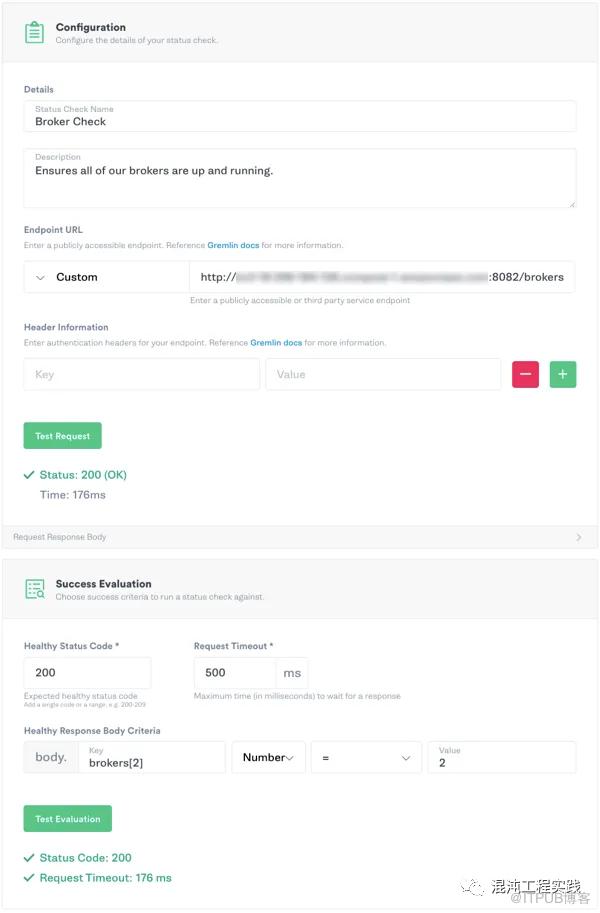Image resolution: width=600 pixels, height=913 pixels.
Task: Open the Number type dropdown
Action: click(x=269, y=757)
